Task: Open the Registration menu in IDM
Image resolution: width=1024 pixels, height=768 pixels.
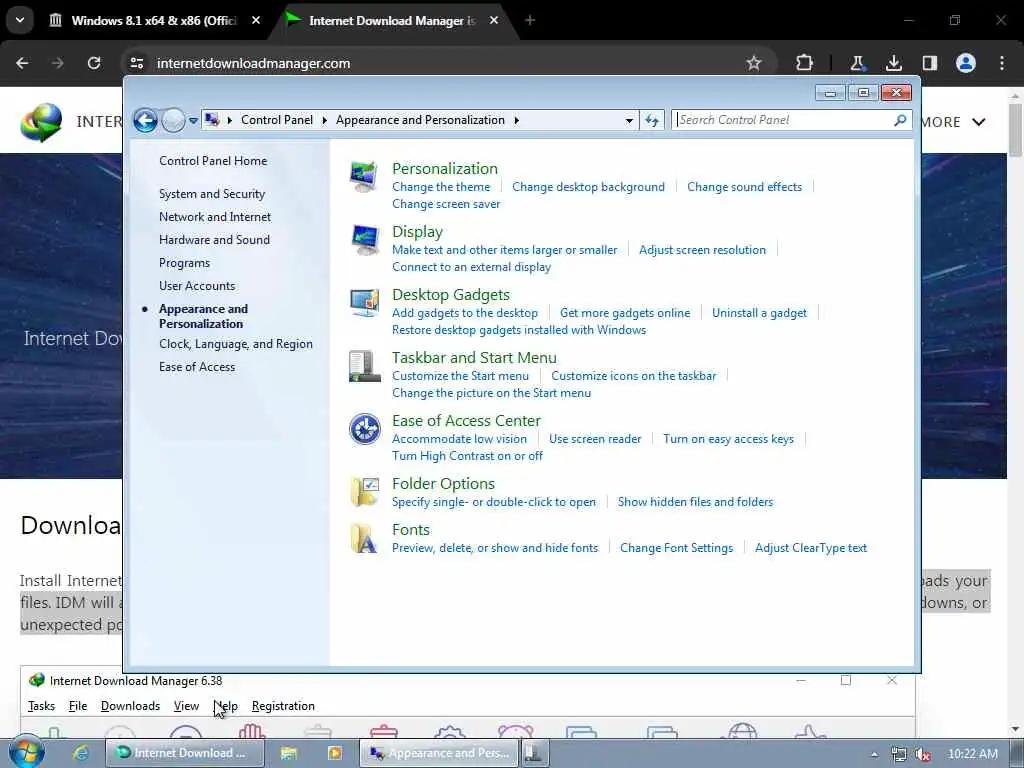Action: [x=283, y=706]
